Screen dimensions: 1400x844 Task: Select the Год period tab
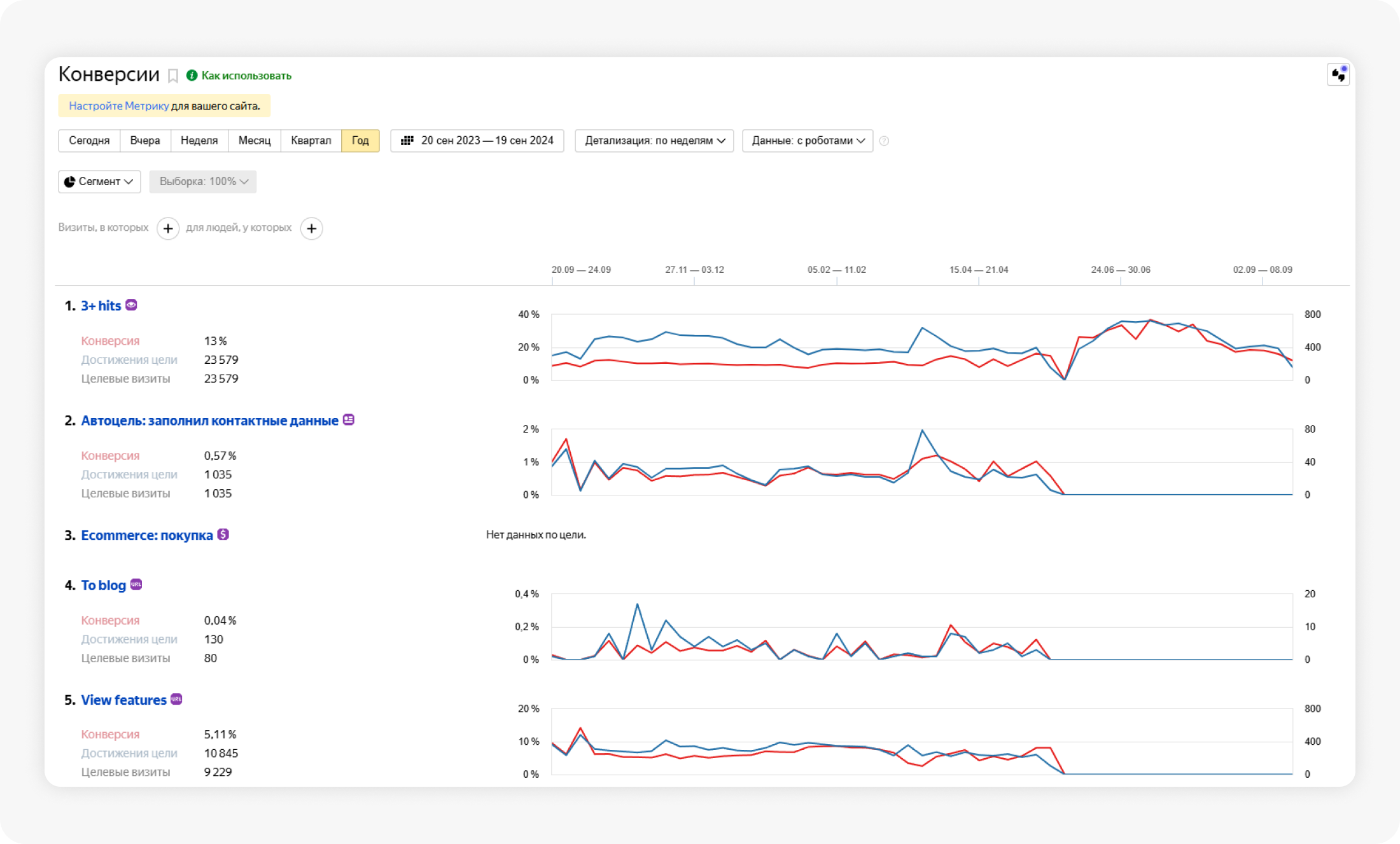pos(360,141)
